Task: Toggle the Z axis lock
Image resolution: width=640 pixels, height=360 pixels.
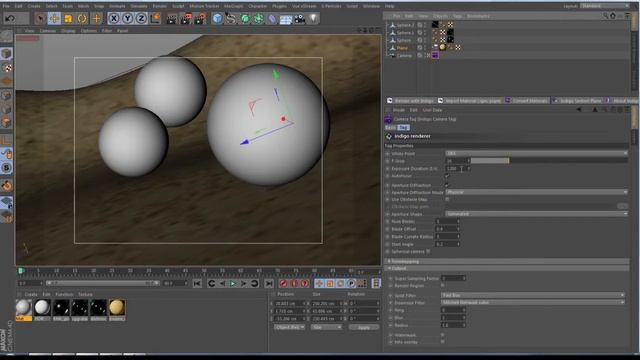Action: click(x=141, y=18)
